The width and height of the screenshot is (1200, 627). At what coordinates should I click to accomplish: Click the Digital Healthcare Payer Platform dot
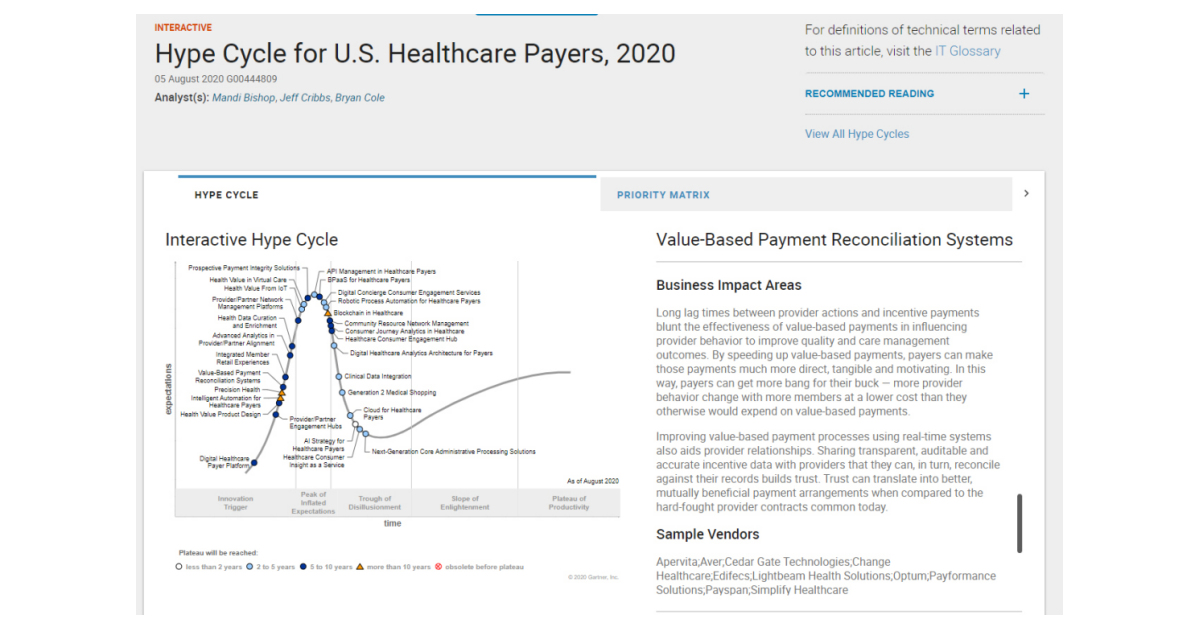tap(254, 462)
